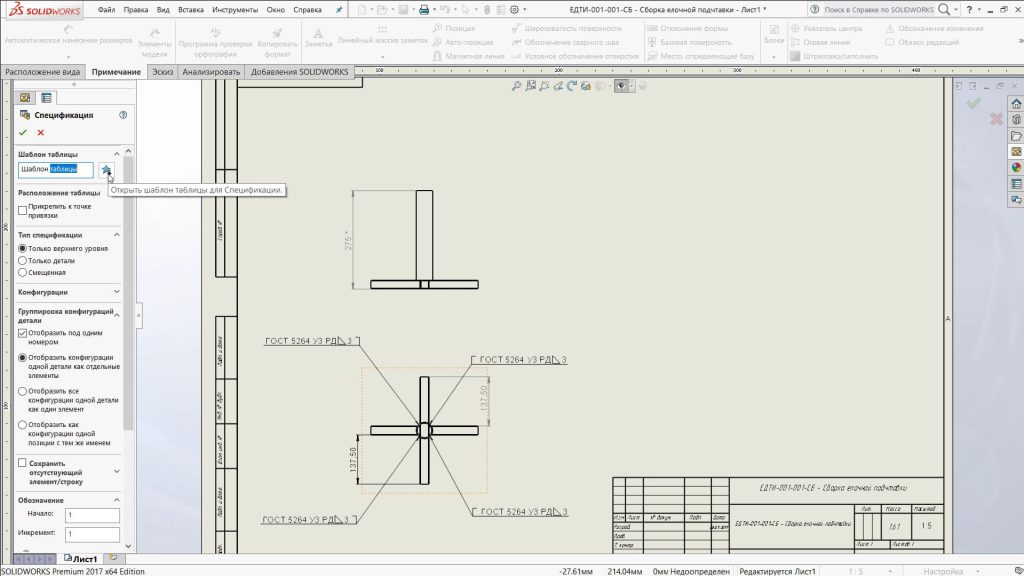Expand the Конфигурации section
1024x576 pixels.
click(117, 292)
